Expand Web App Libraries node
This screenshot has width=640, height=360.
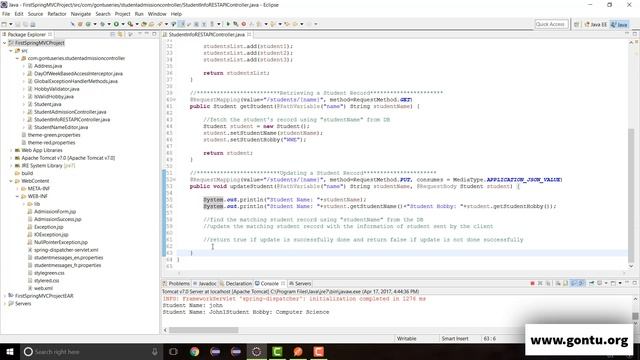(x=11, y=150)
